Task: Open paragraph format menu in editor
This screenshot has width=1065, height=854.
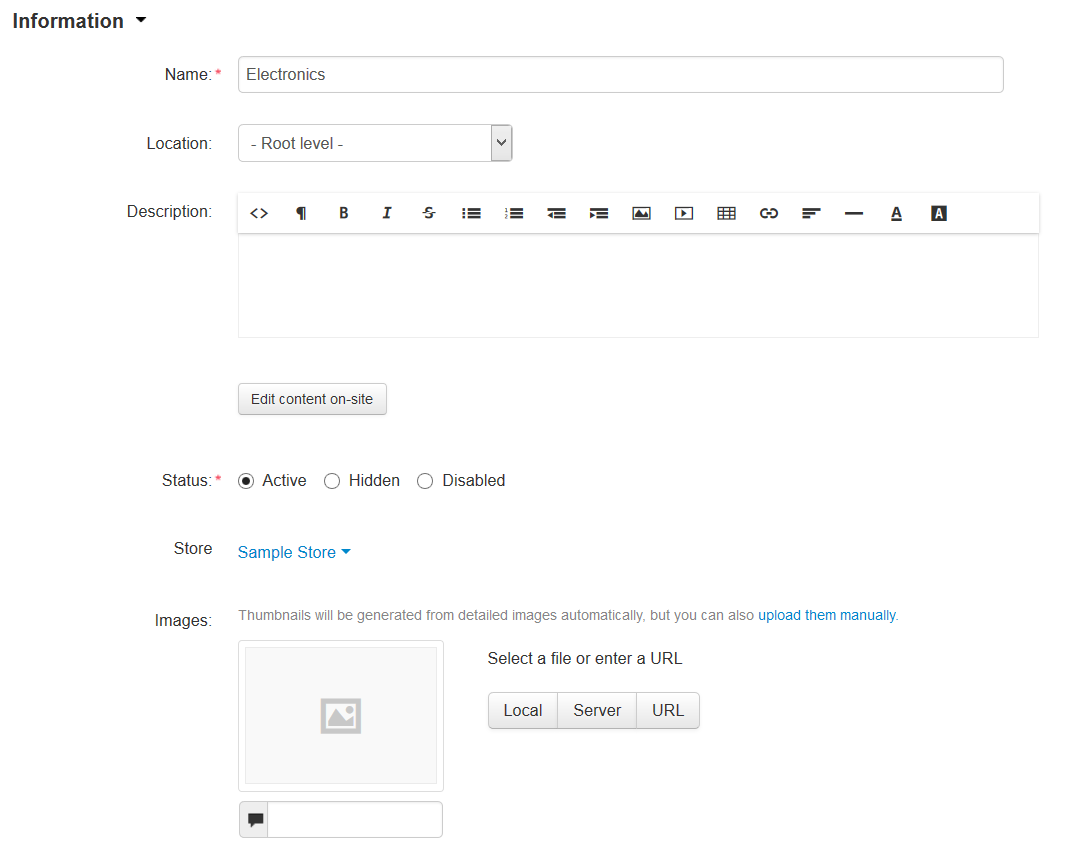Action: [x=301, y=213]
